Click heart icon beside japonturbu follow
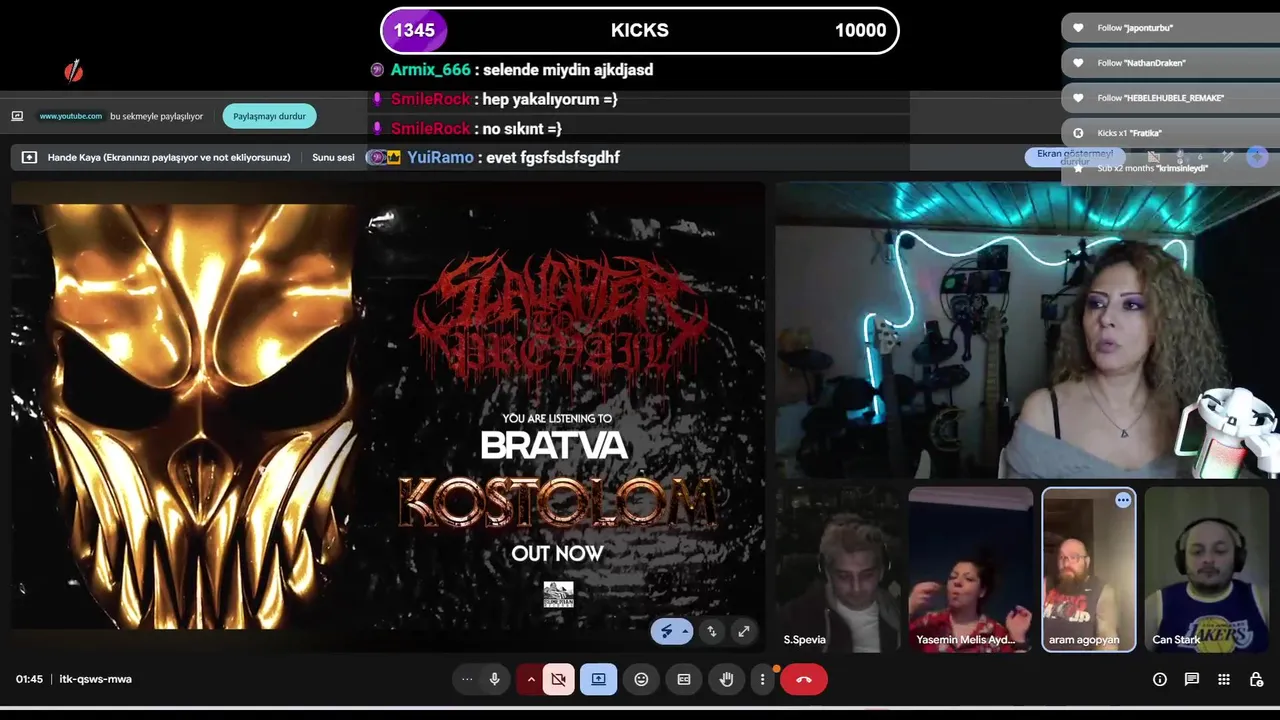Screen dimensions: 1280x720 tap(1078, 28)
